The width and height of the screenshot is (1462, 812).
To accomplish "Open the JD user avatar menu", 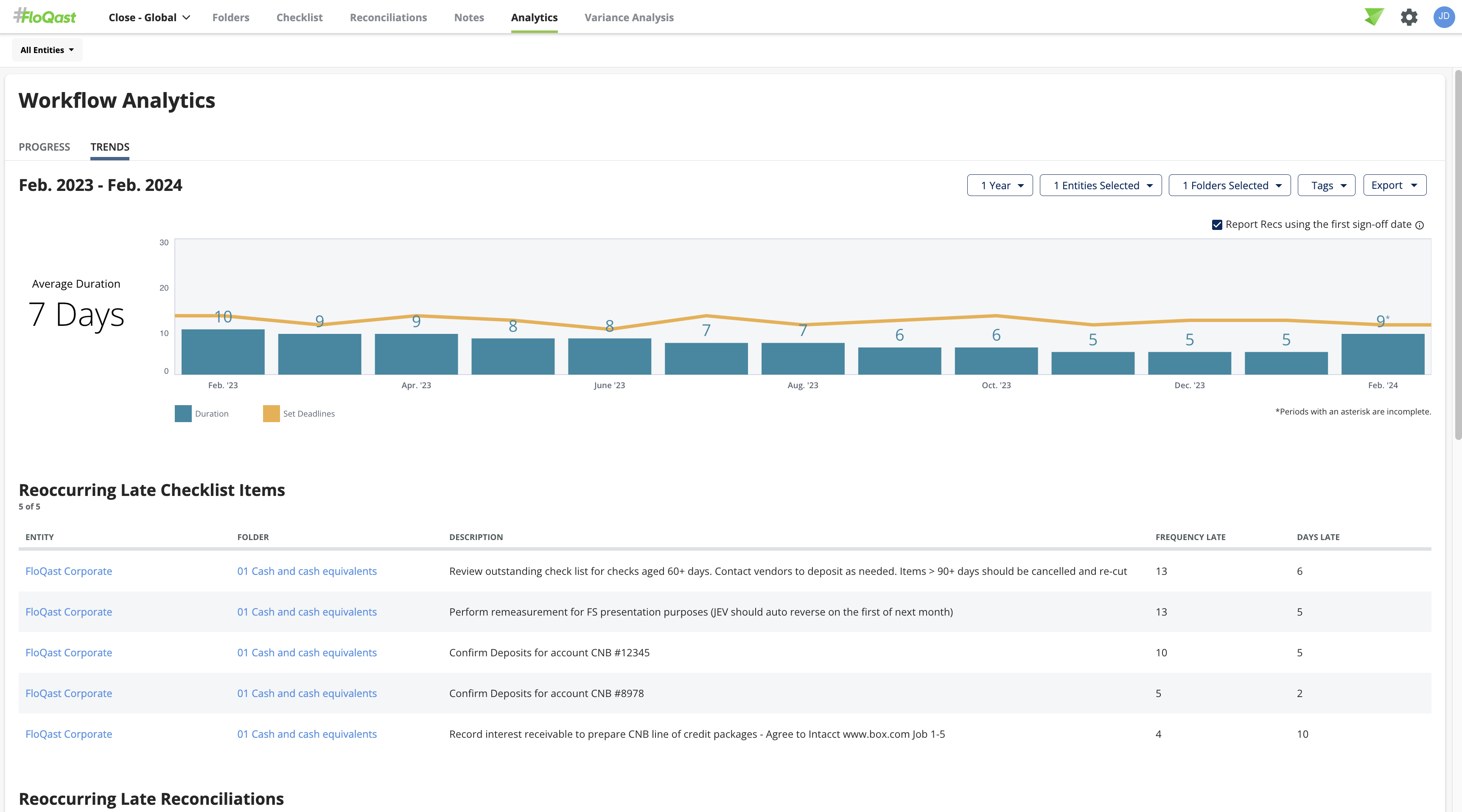I will coord(1443,17).
